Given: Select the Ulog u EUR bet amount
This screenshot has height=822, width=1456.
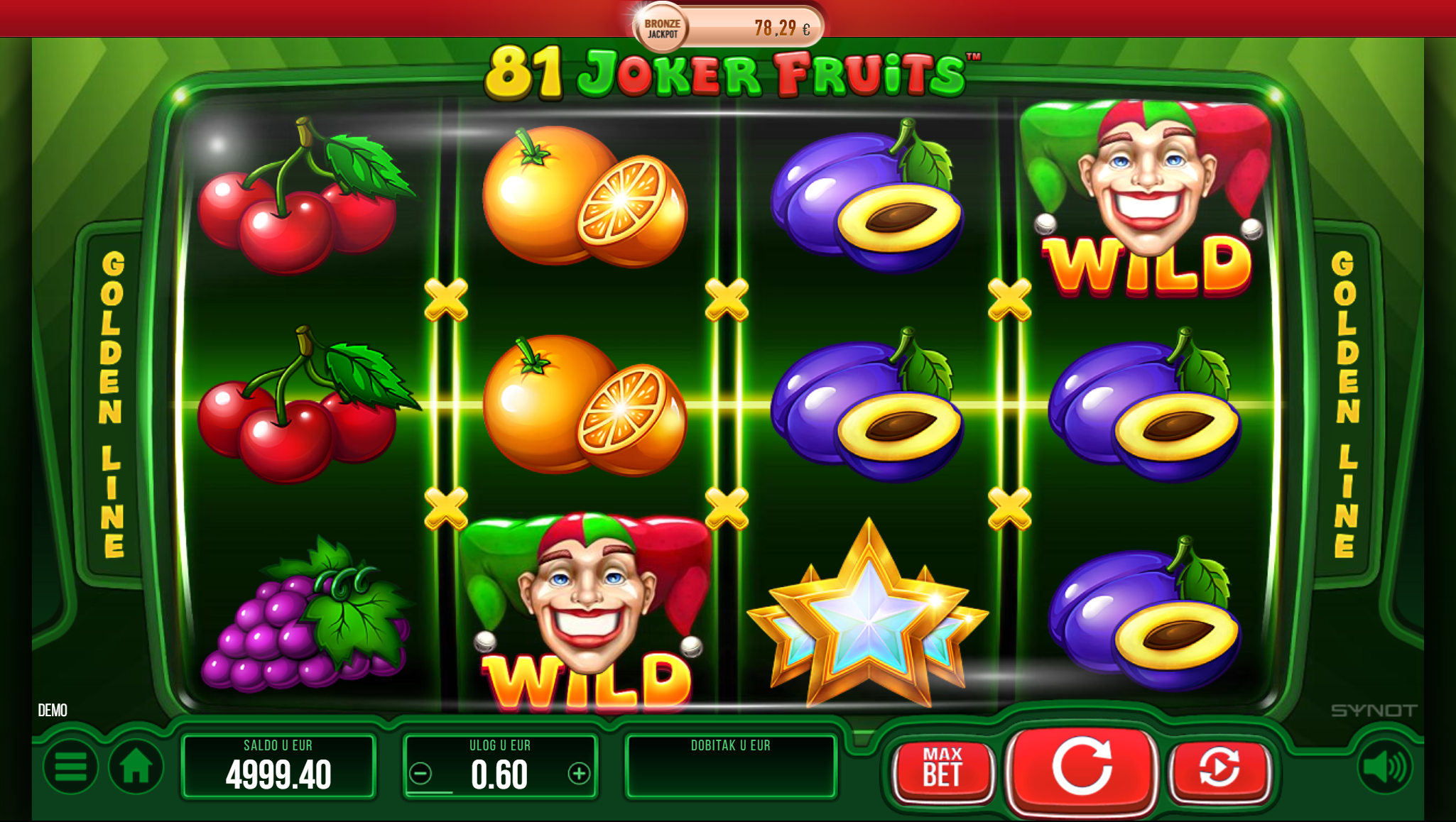Looking at the screenshot, I should [499, 774].
